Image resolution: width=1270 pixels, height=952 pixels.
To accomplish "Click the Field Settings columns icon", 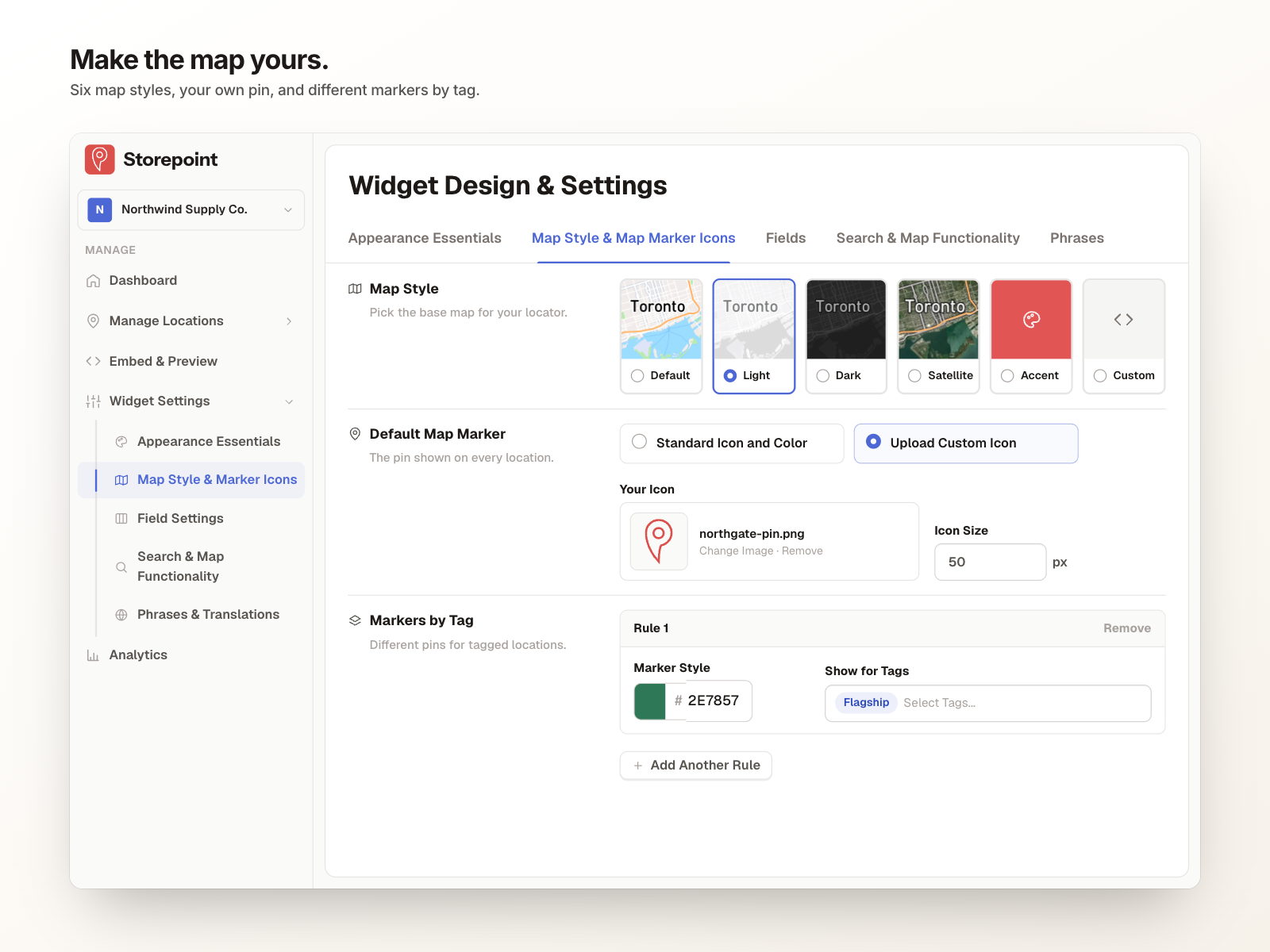I will point(121,519).
